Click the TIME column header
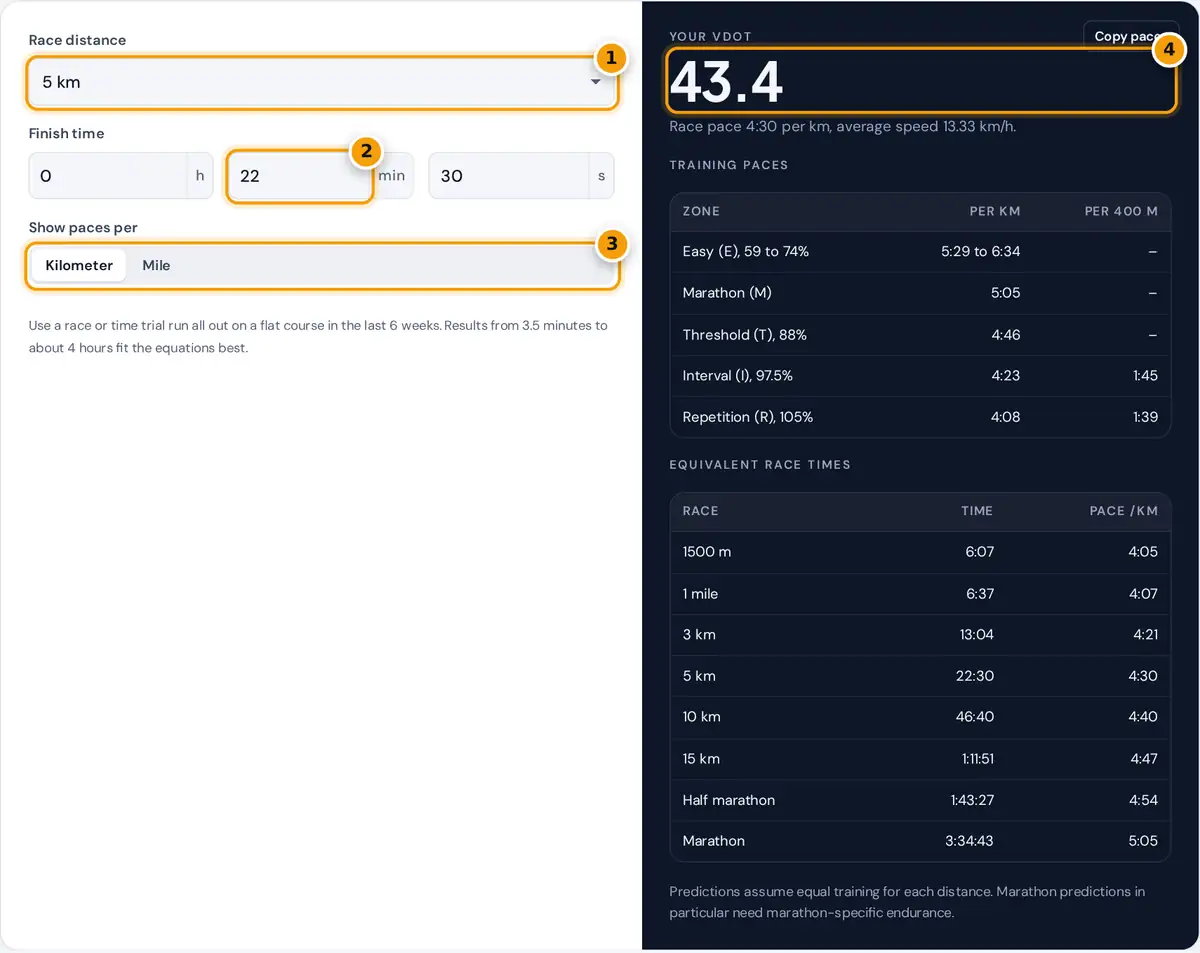Image resolution: width=1200 pixels, height=953 pixels. (977, 511)
